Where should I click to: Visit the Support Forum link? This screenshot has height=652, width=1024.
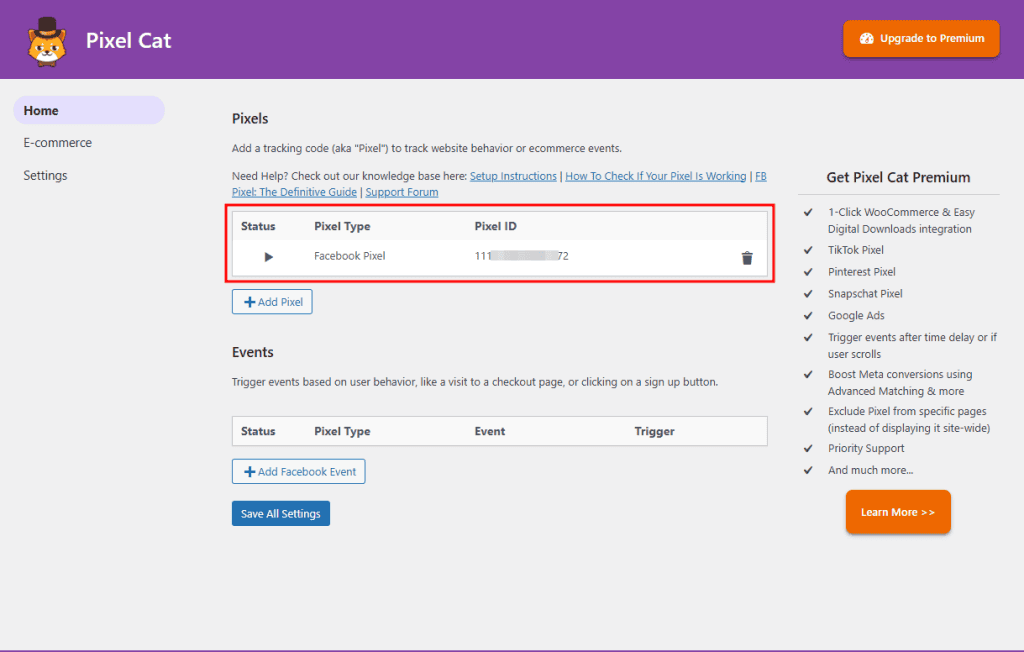pos(402,192)
